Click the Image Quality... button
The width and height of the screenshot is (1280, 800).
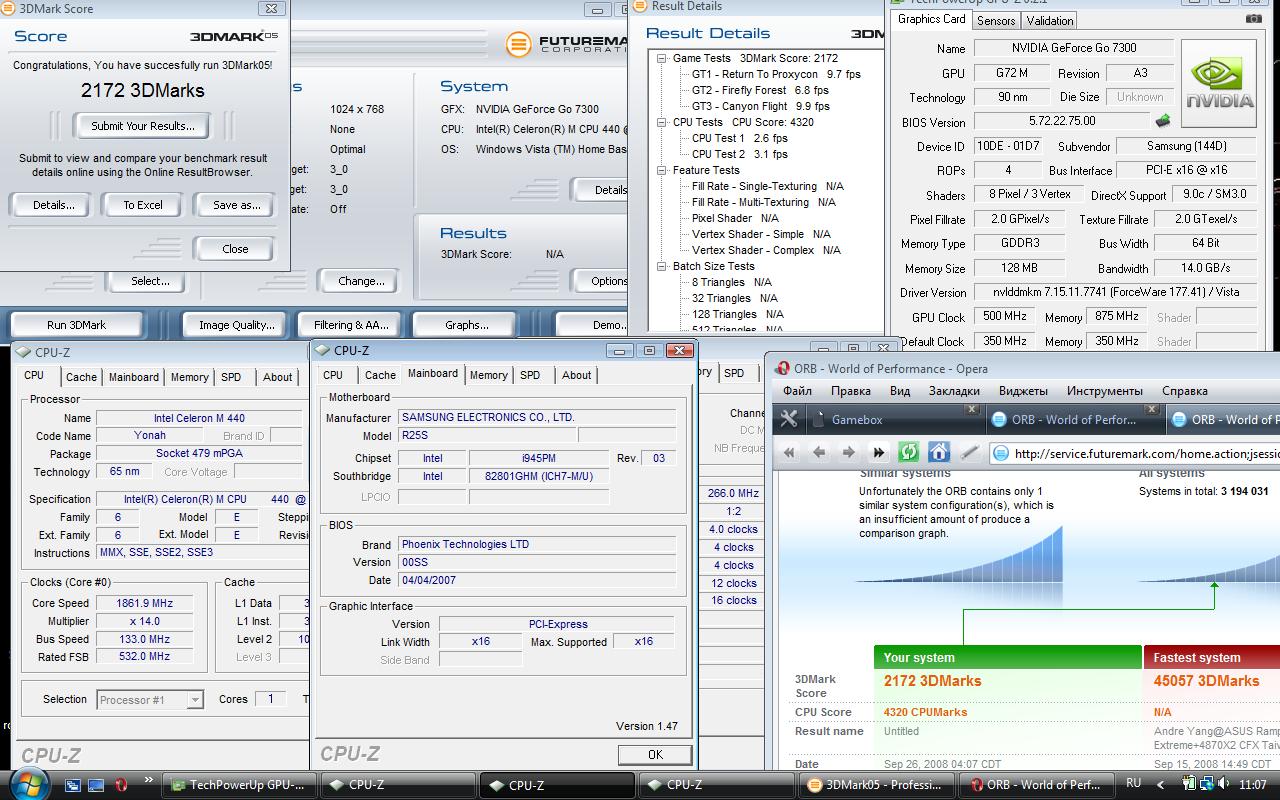(x=237, y=325)
